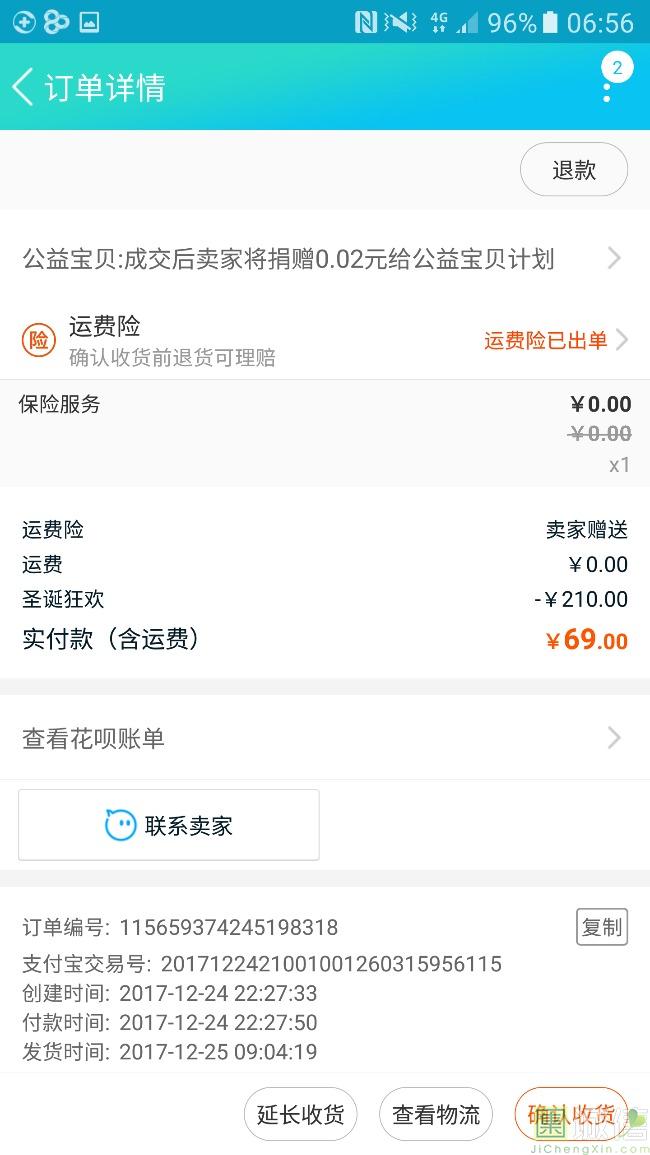
Task: Tap the blue Wangwang chat icon
Action: coord(121,825)
